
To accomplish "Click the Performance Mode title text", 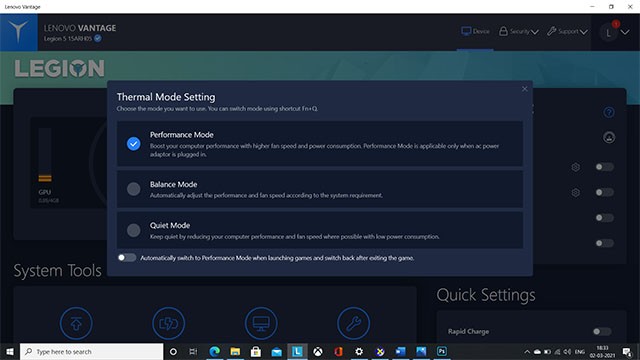I will click(x=182, y=135).
